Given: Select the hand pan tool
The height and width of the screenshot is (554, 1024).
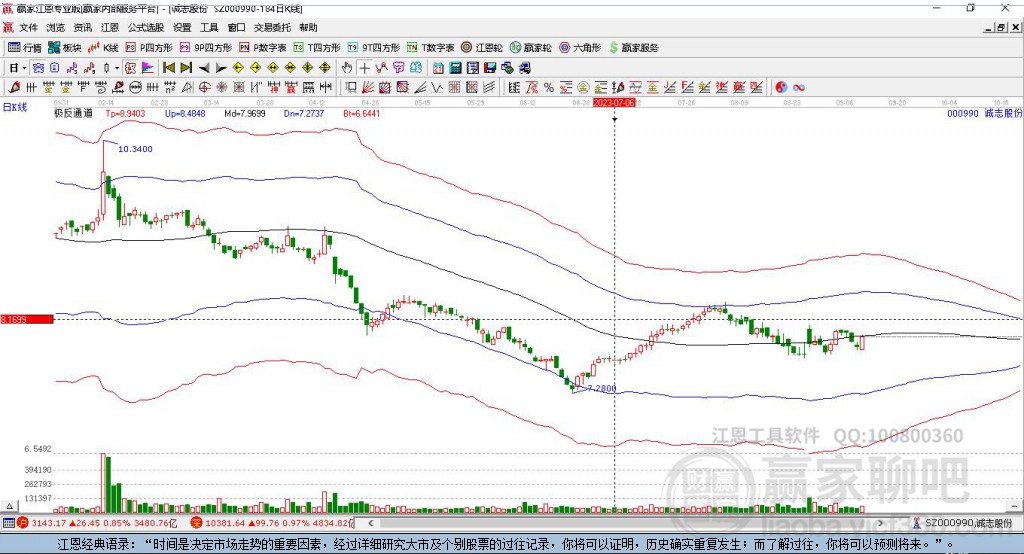Looking at the screenshot, I should point(347,68).
